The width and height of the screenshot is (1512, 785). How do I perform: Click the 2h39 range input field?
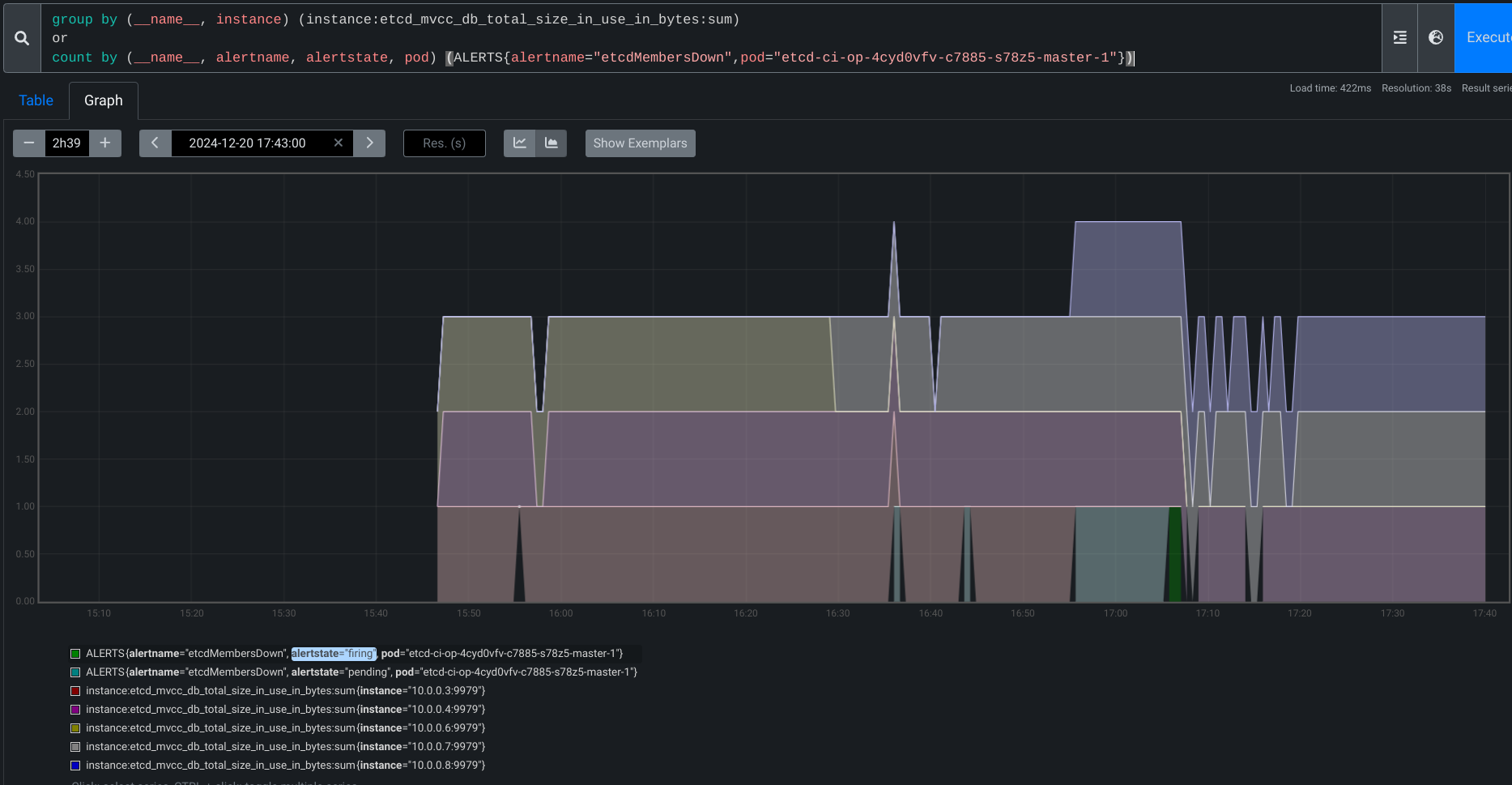click(66, 143)
